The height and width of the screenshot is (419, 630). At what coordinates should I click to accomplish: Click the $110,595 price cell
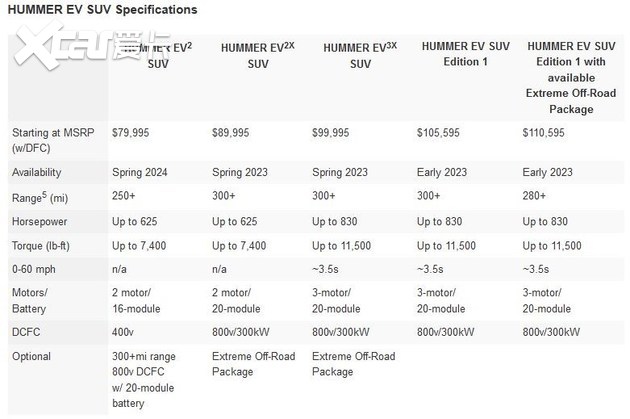[x=547, y=133]
